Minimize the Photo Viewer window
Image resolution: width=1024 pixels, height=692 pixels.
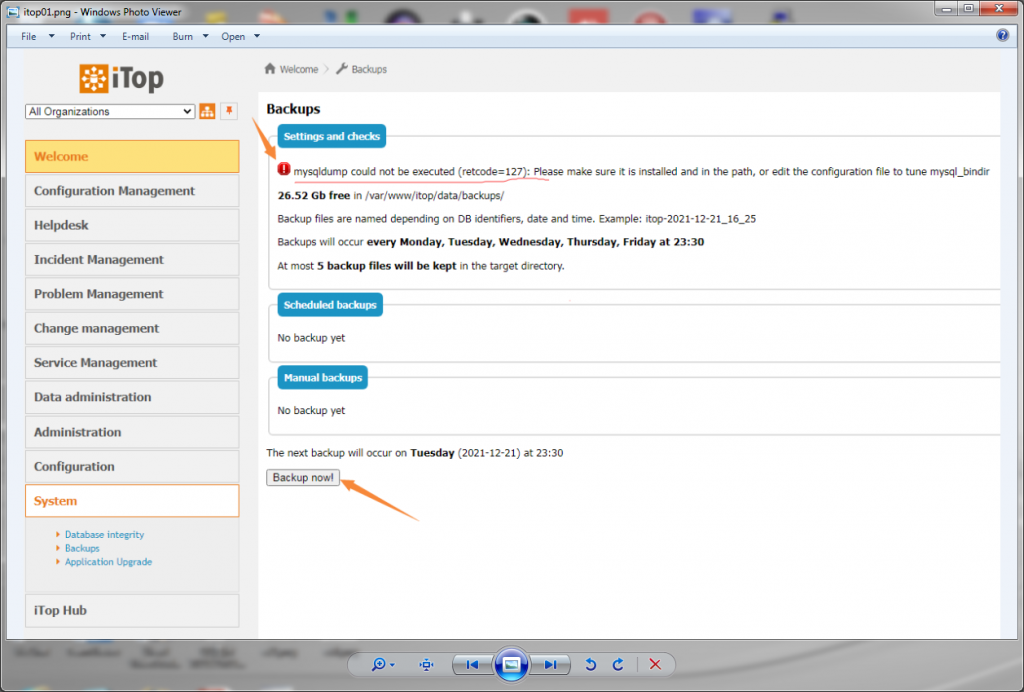click(x=946, y=8)
